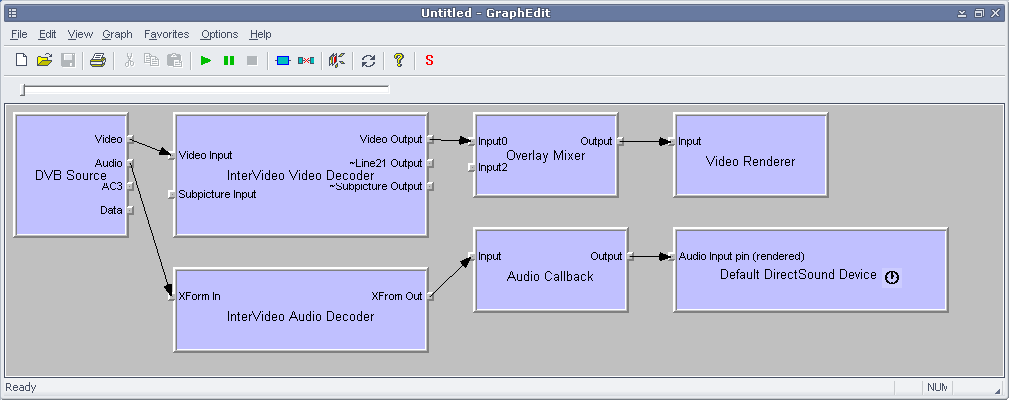
Task: Click the Insert Filter blue box icon
Action: point(282,60)
